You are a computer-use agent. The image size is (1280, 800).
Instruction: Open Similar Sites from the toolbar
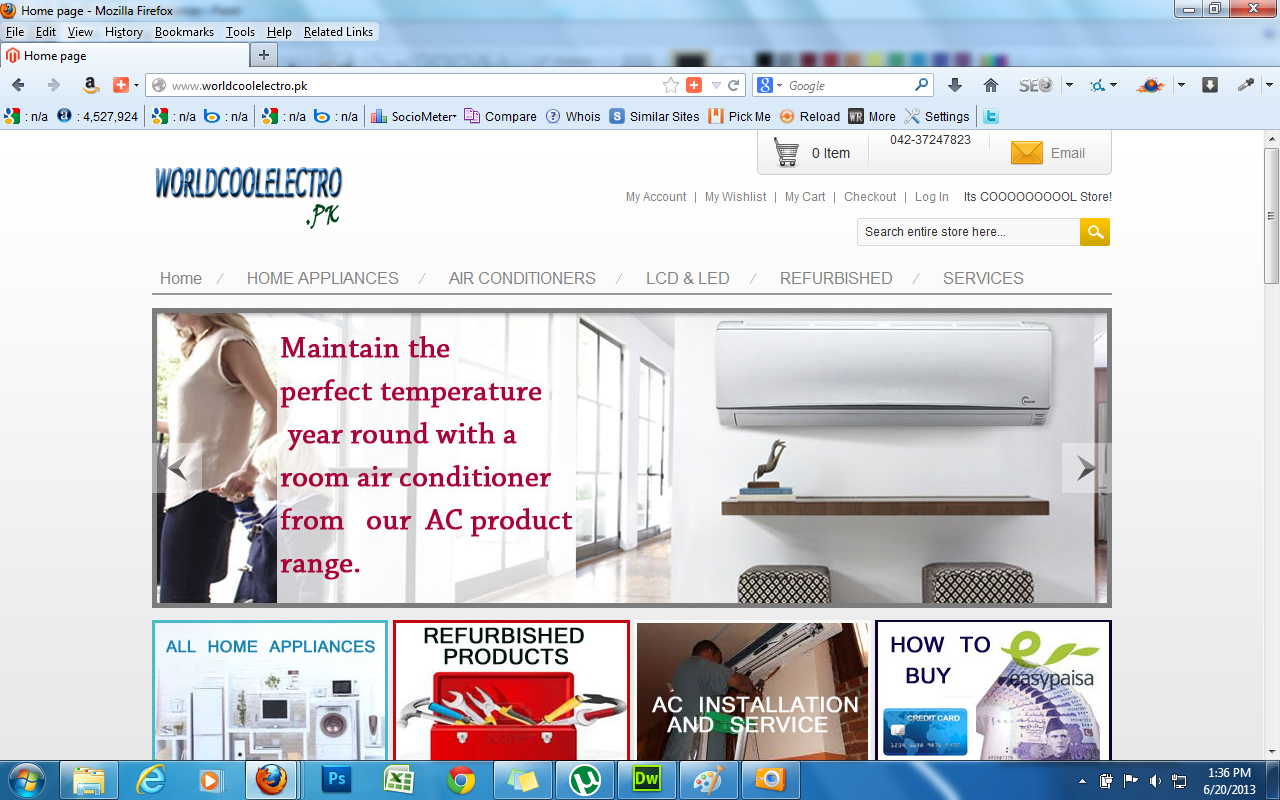pos(654,116)
